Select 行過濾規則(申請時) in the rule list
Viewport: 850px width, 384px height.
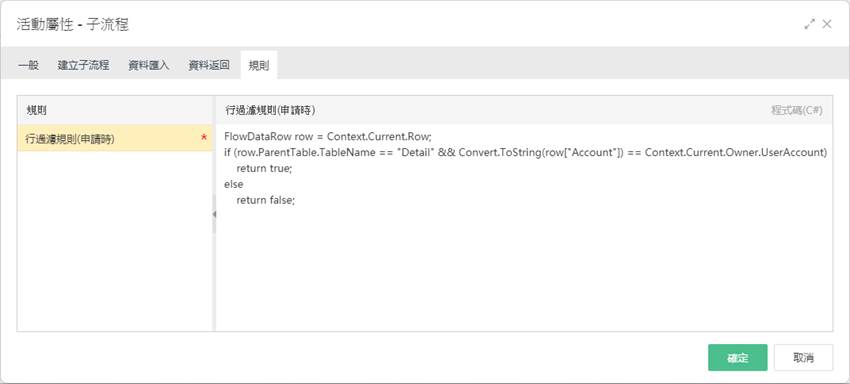pyautogui.click(x=115, y=138)
